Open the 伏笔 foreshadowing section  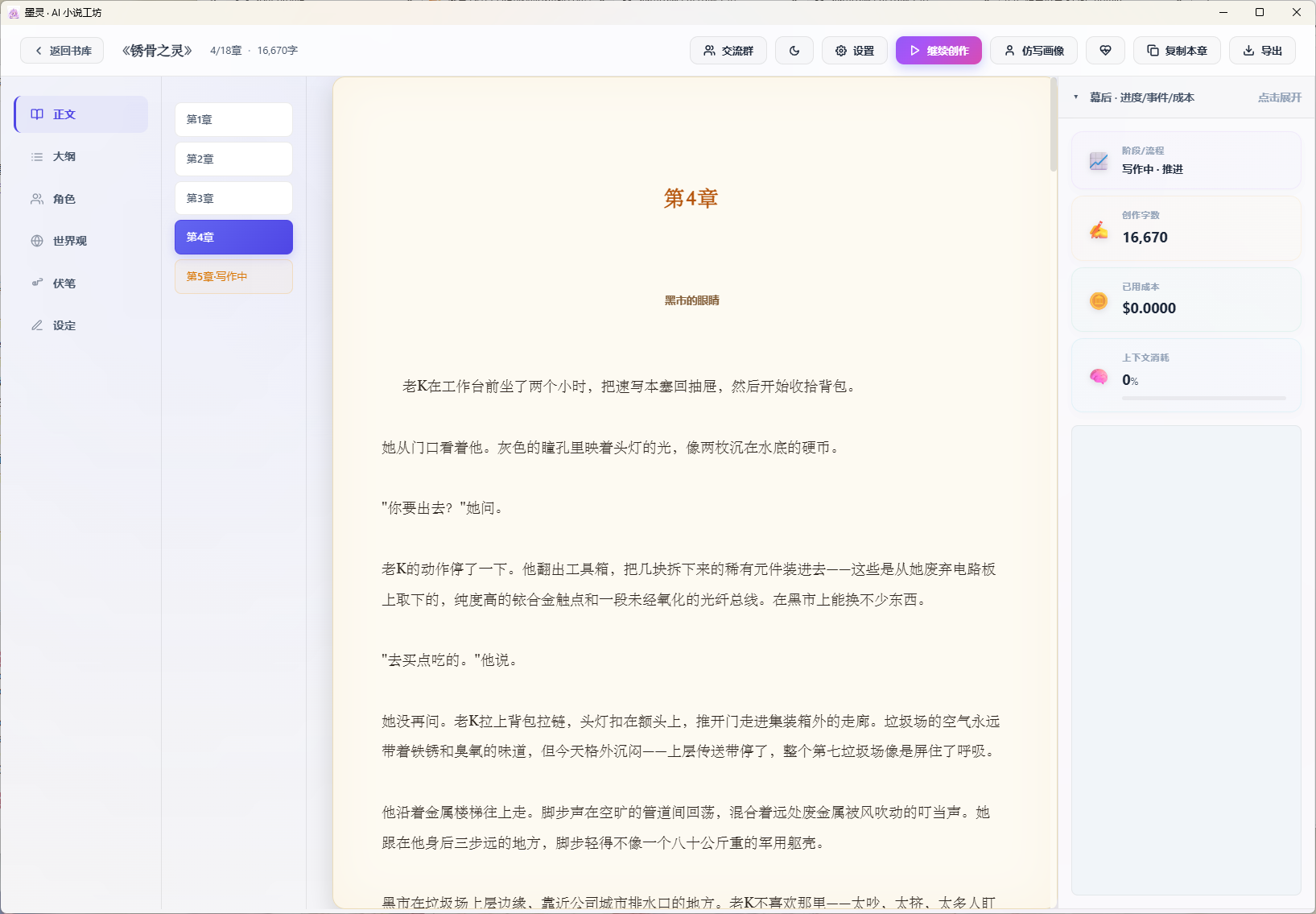click(x=81, y=283)
